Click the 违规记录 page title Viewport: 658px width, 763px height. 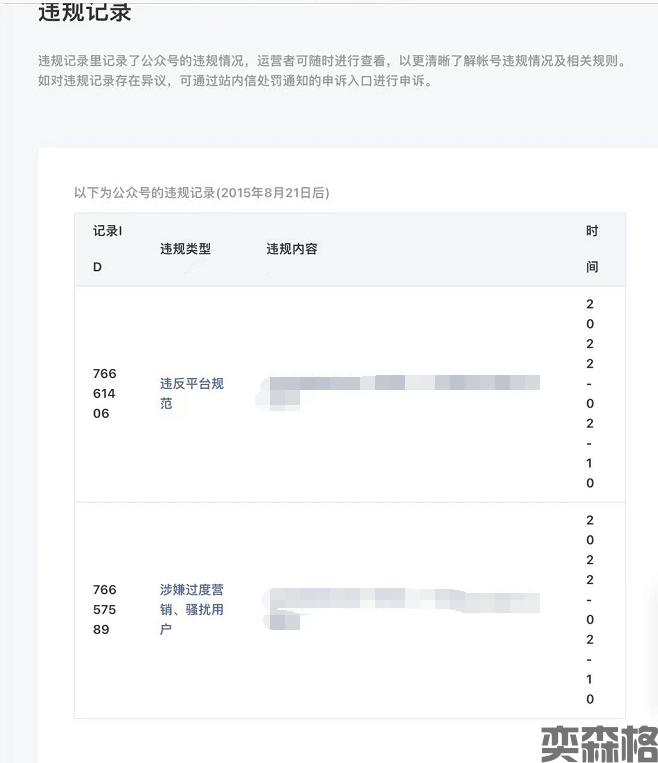pos(84,14)
